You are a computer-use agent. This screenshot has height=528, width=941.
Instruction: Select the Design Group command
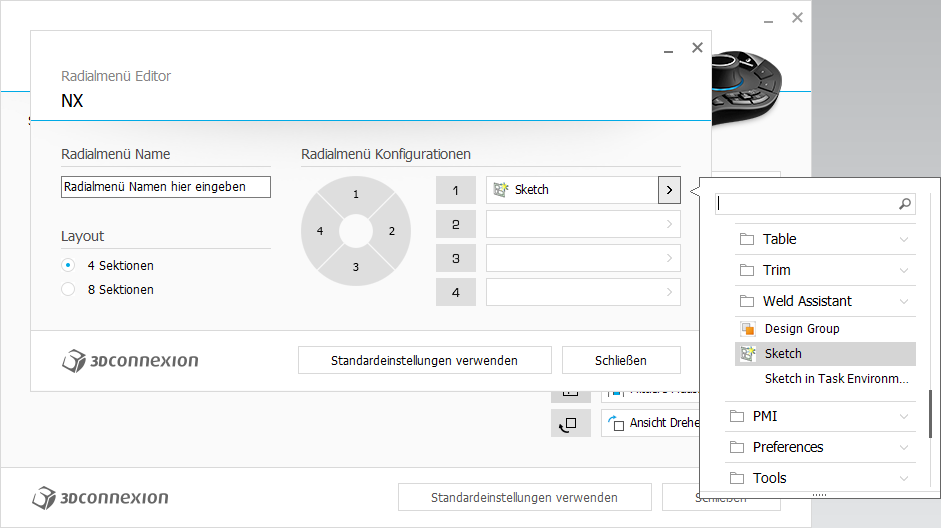[825, 329]
